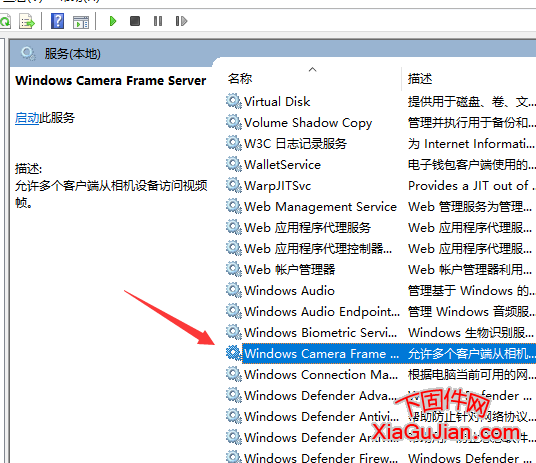This screenshot has height=463, width=536.
Task: Select the Web Management Service row
Action: [320, 207]
